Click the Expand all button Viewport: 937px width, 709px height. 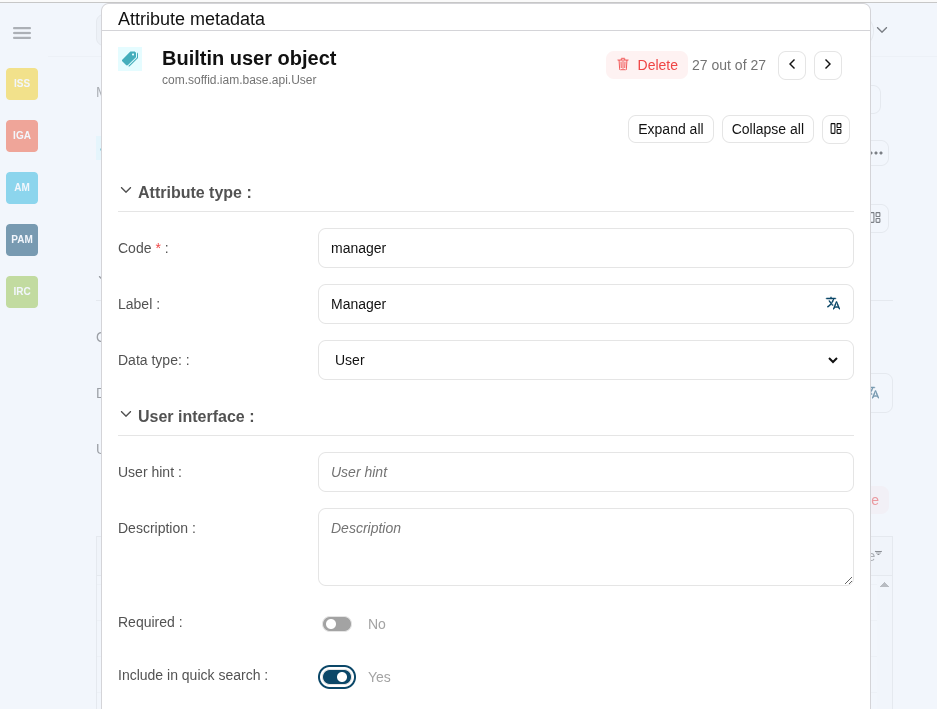(670, 129)
